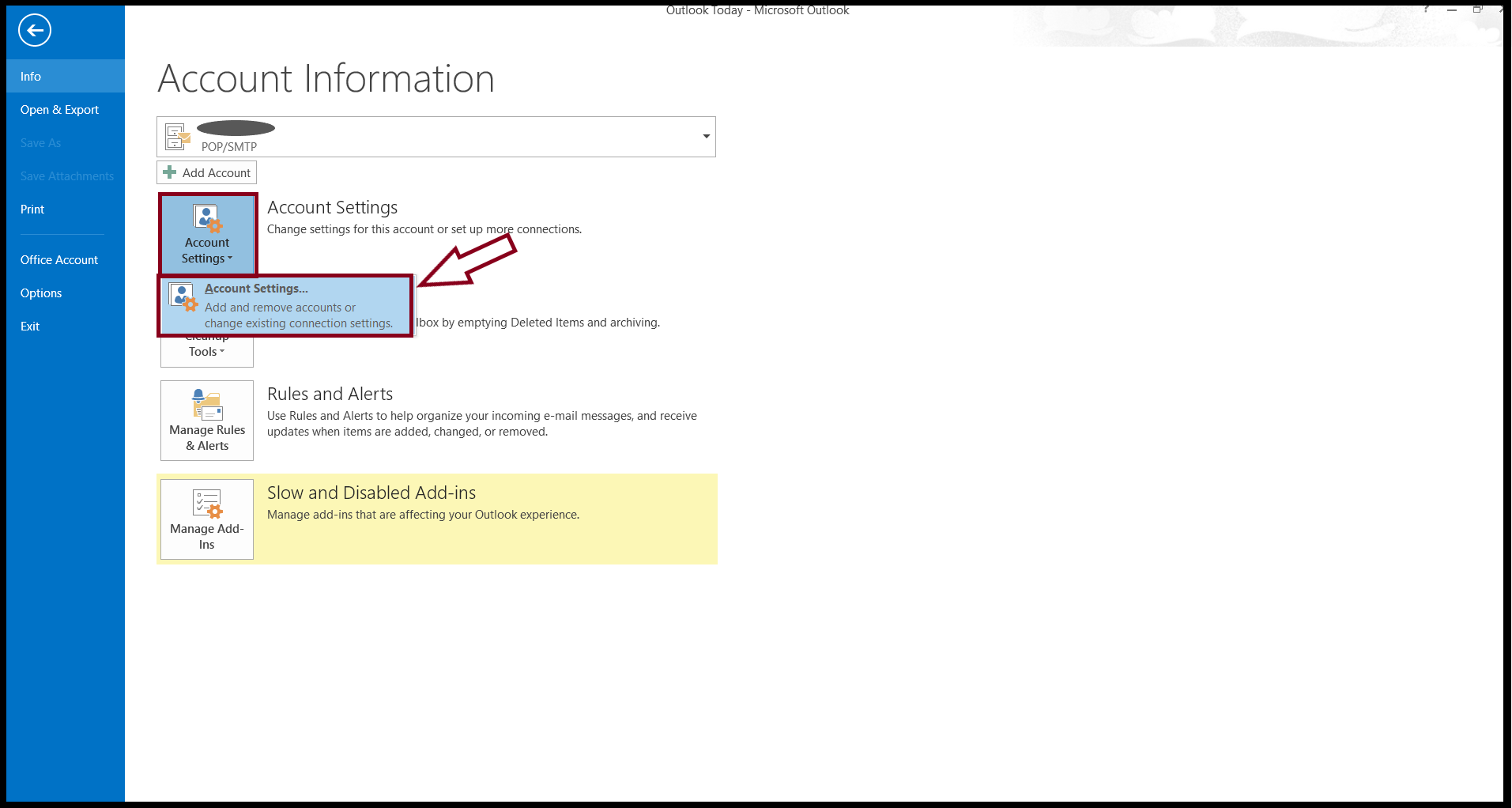Expand the Cleanup Tools dropdown
Image resolution: width=1512 pixels, height=808 pixels.
click(207, 352)
